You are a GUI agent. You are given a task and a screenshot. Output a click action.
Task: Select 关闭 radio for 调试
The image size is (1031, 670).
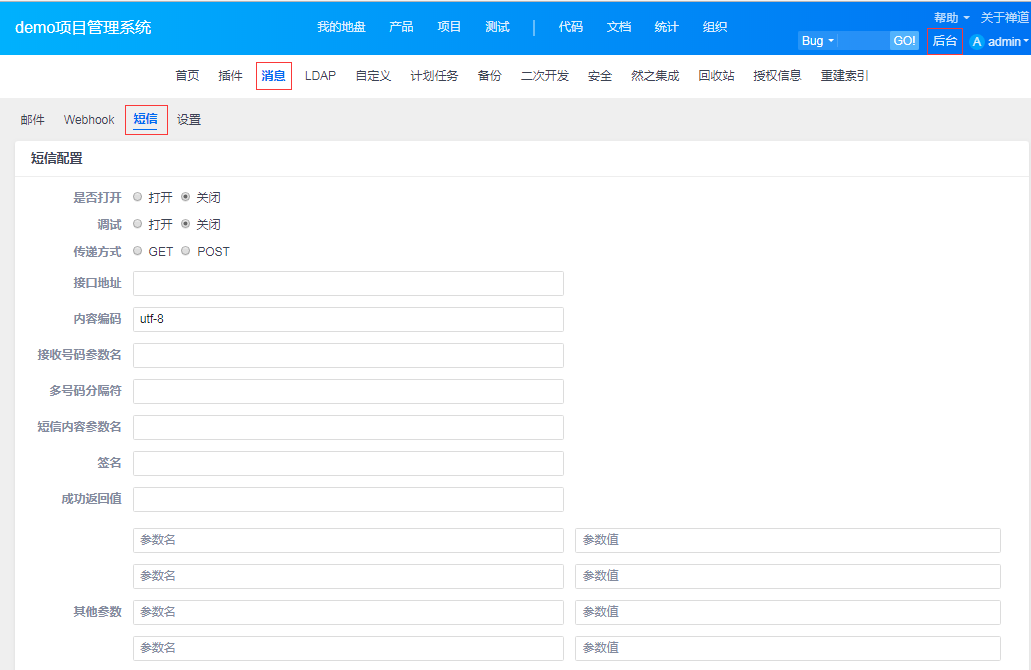[x=186, y=224]
